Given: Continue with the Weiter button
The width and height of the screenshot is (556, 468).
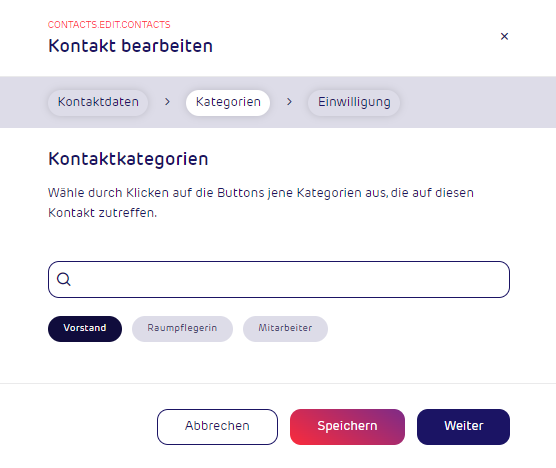Looking at the screenshot, I should (x=463, y=427).
